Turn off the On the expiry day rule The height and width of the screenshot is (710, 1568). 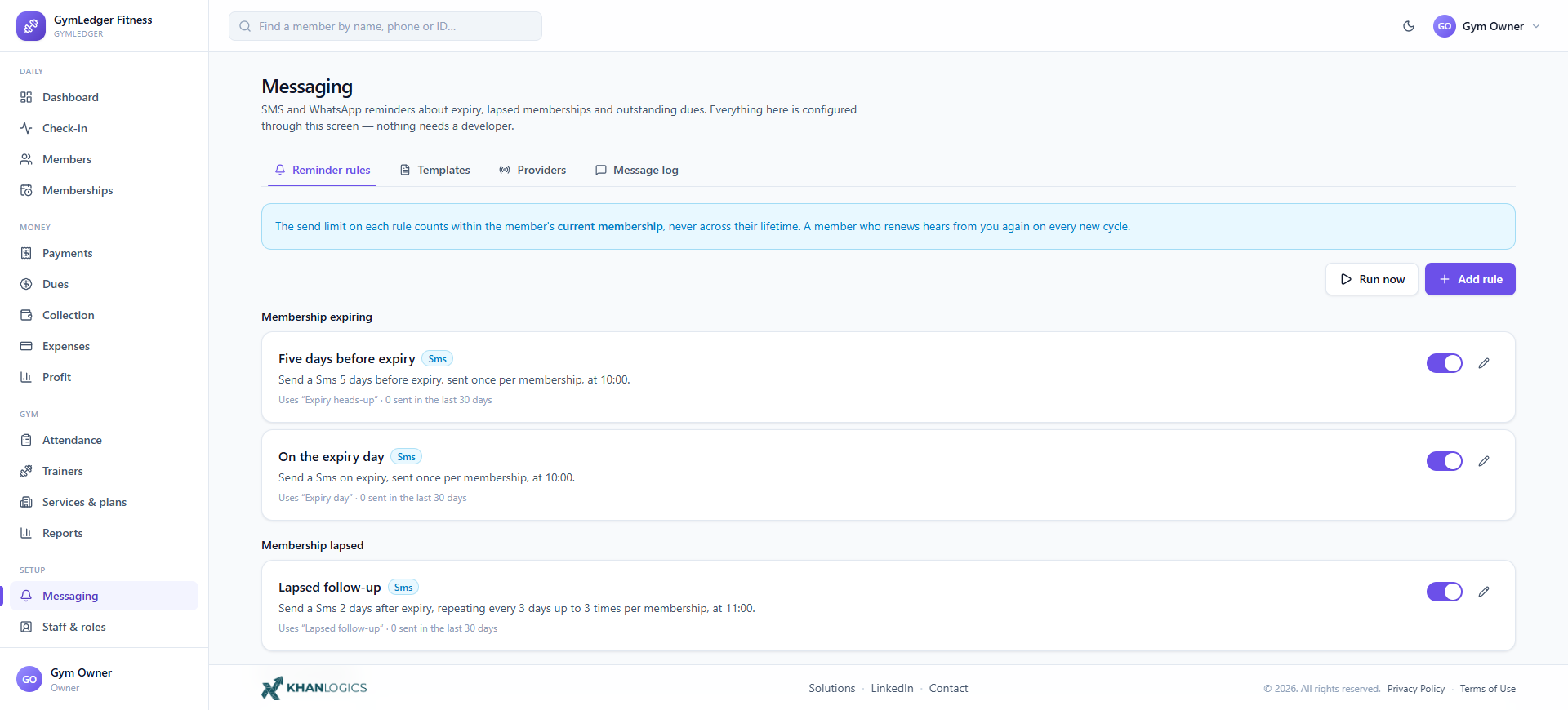[x=1445, y=461]
